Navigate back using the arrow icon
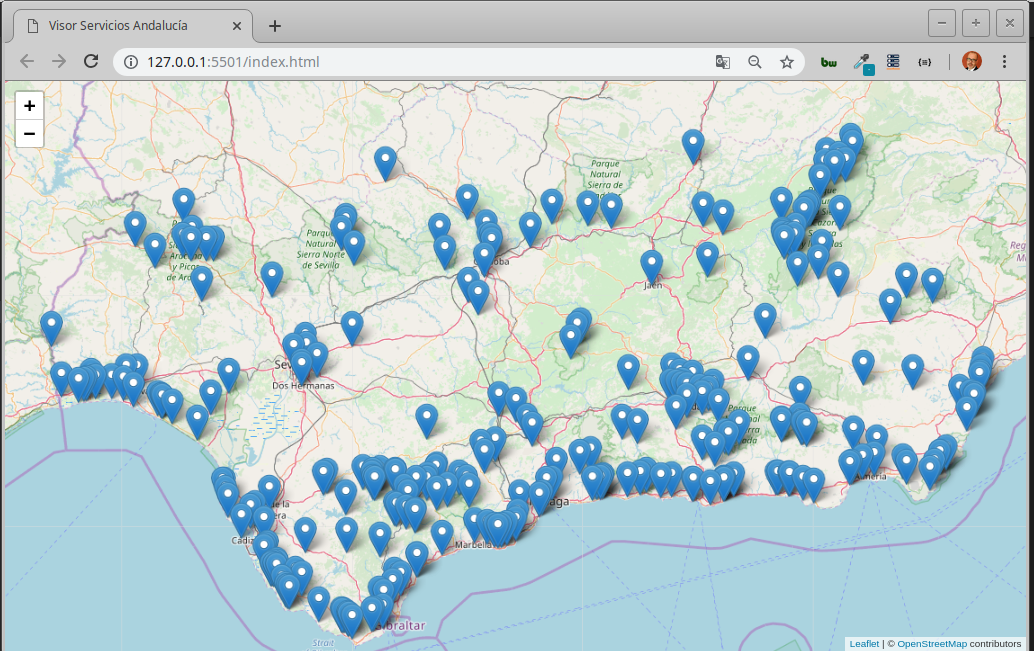1034x651 pixels. point(27,61)
